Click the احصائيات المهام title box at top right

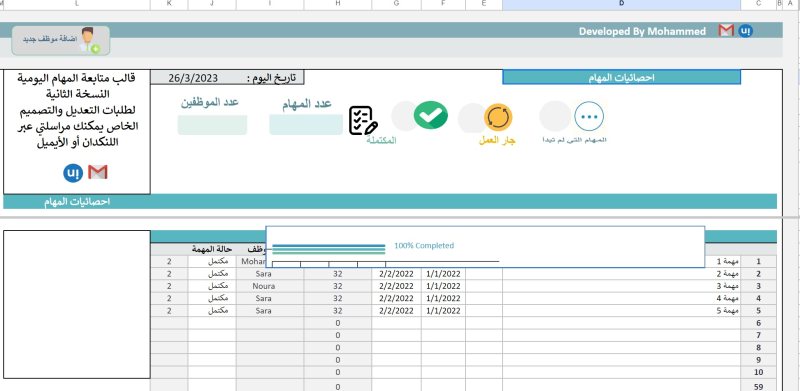[621, 78]
